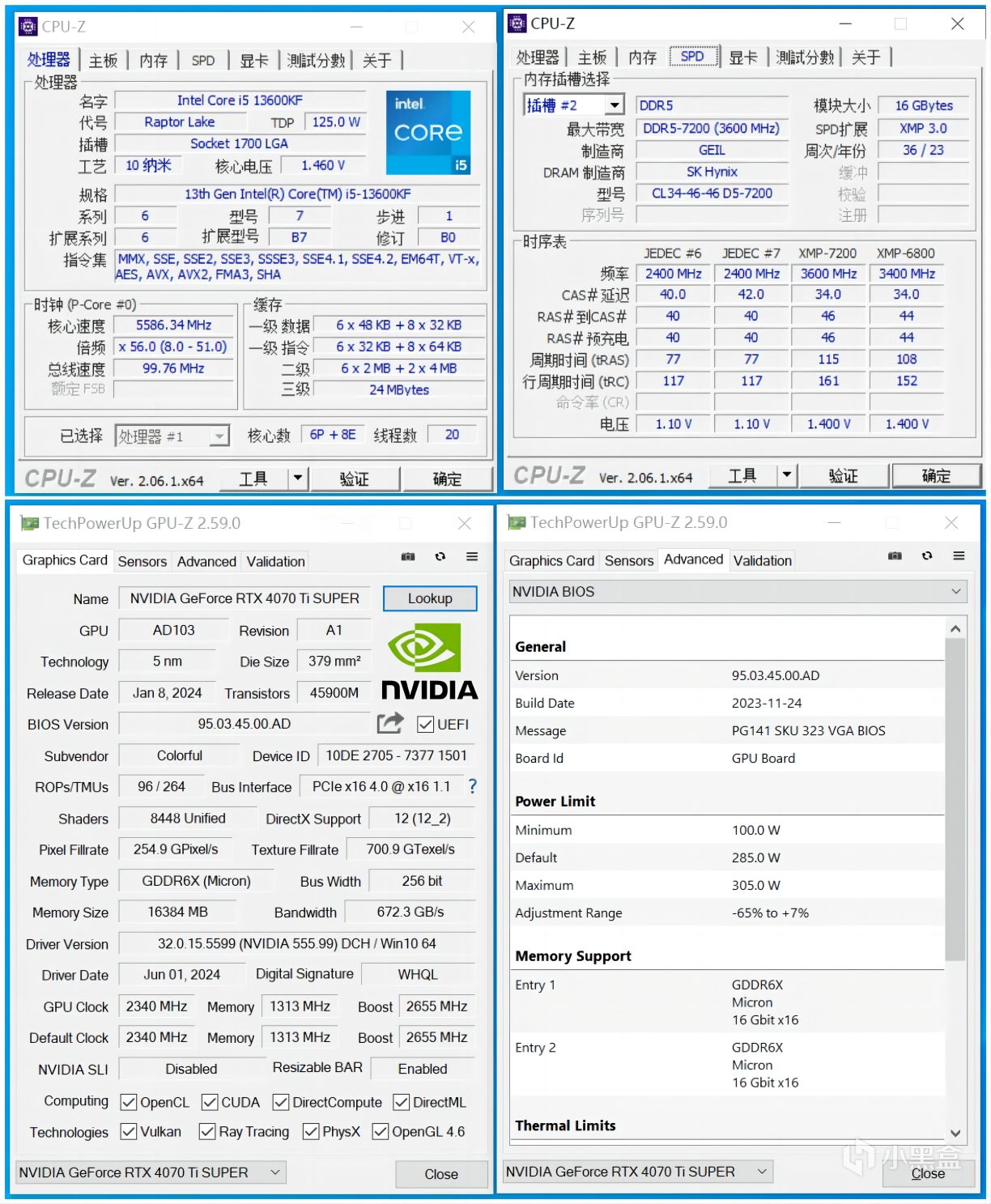Toggle the DirectML checkbox
The height and width of the screenshot is (1204, 991).
click(401, 1103)
